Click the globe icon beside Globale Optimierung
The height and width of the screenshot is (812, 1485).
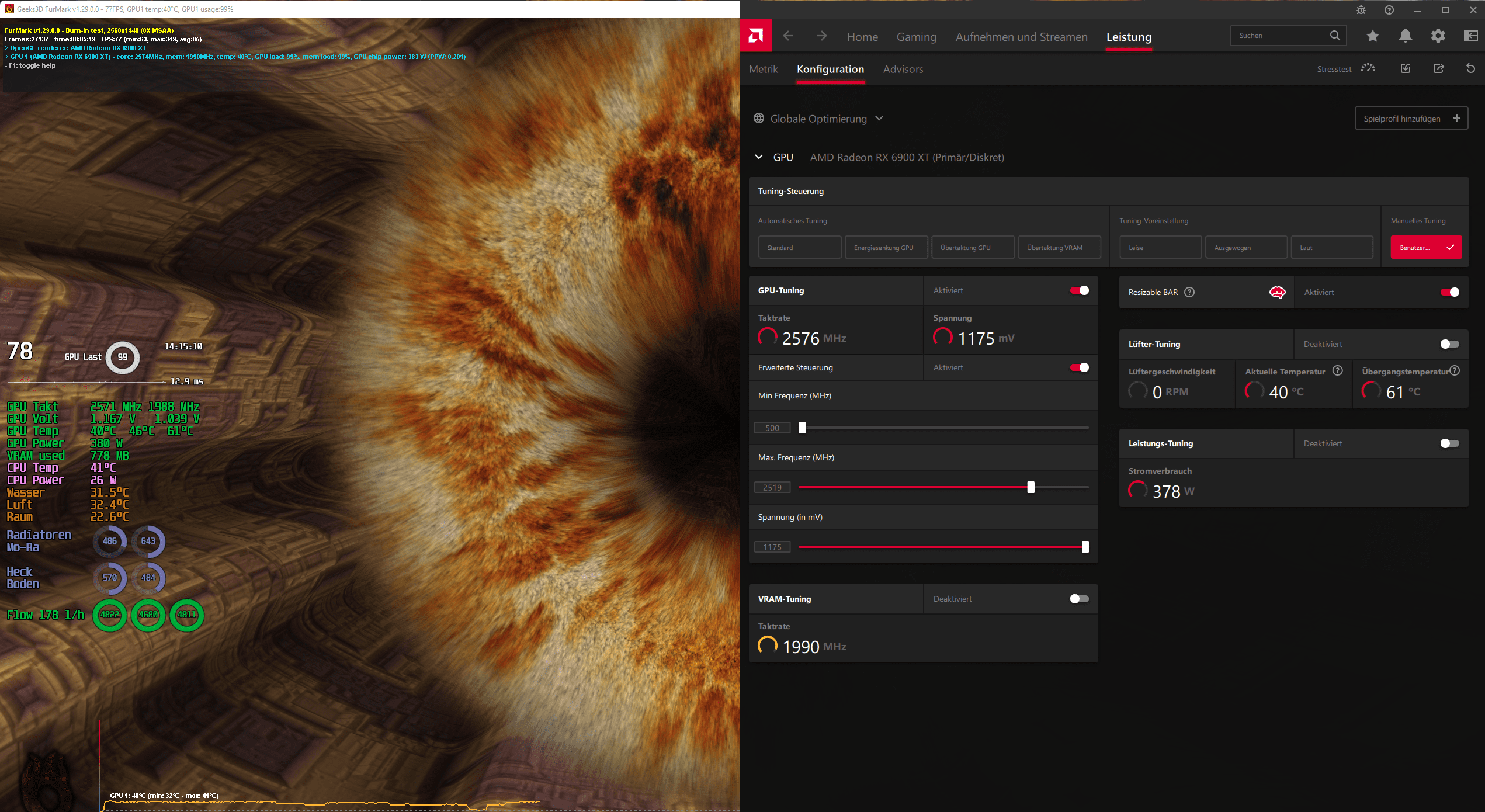759,119
